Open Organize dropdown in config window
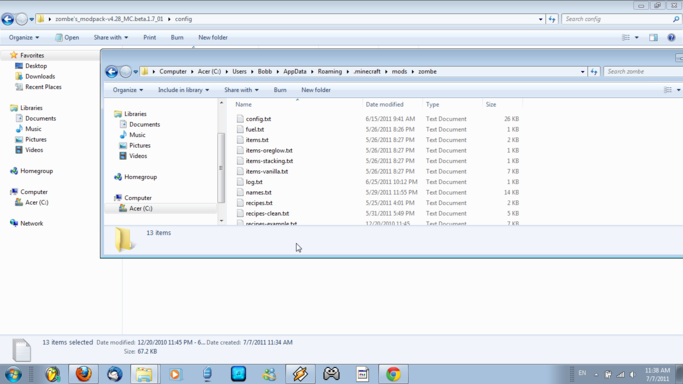 24,37
